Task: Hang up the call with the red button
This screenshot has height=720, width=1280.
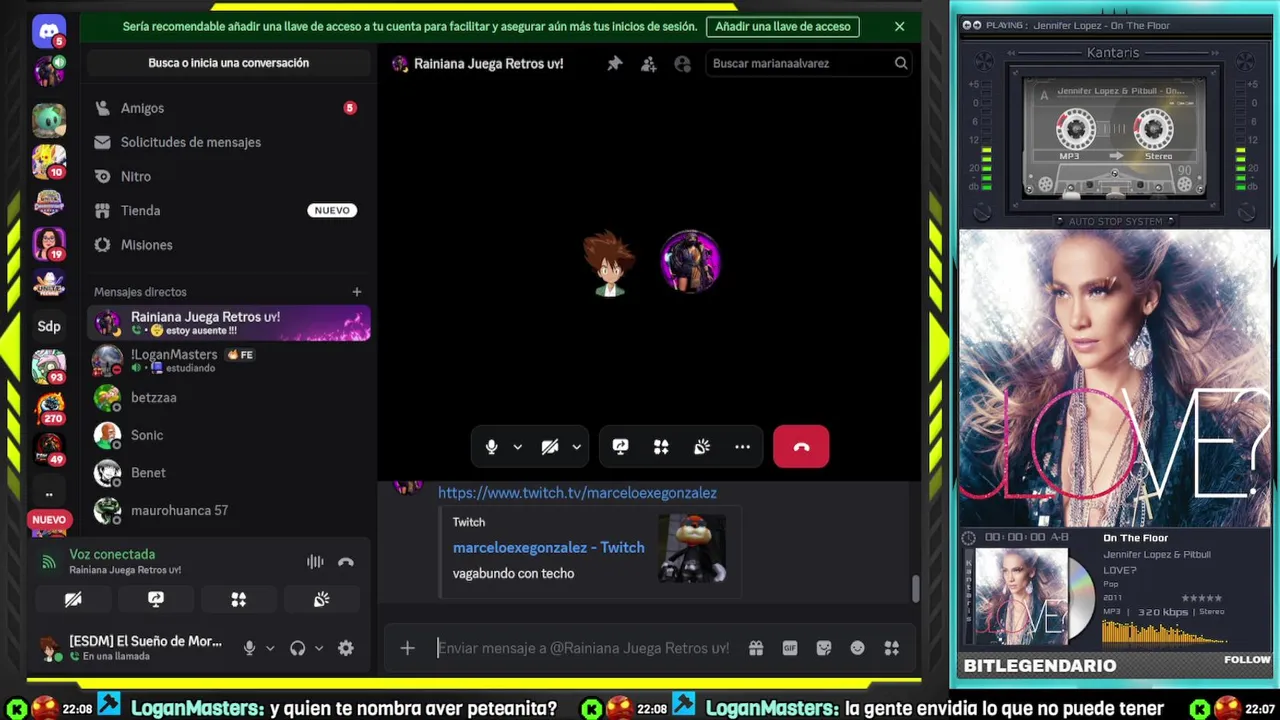Action: 801,447
